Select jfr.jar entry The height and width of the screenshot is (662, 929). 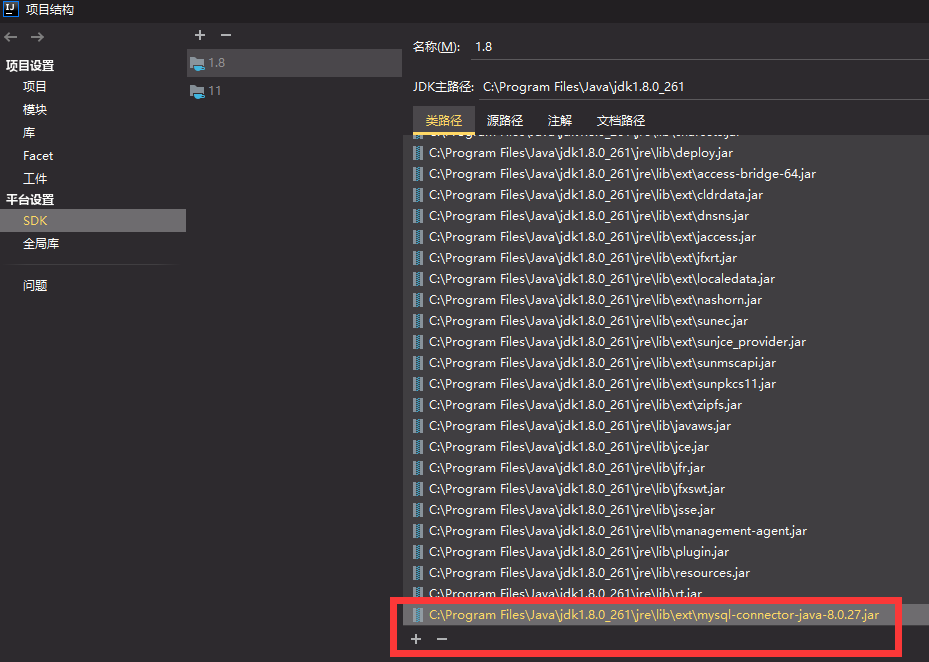click(x=666, y=468)
